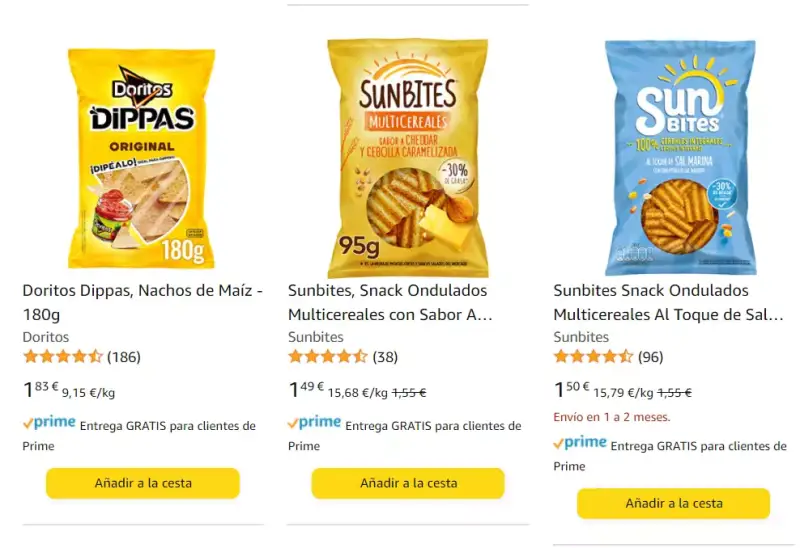This screenshot has height=548, width=800.
Task: Add Doritos Dippas to the basket
Action: pyautogui.click(x=143, y=483)
